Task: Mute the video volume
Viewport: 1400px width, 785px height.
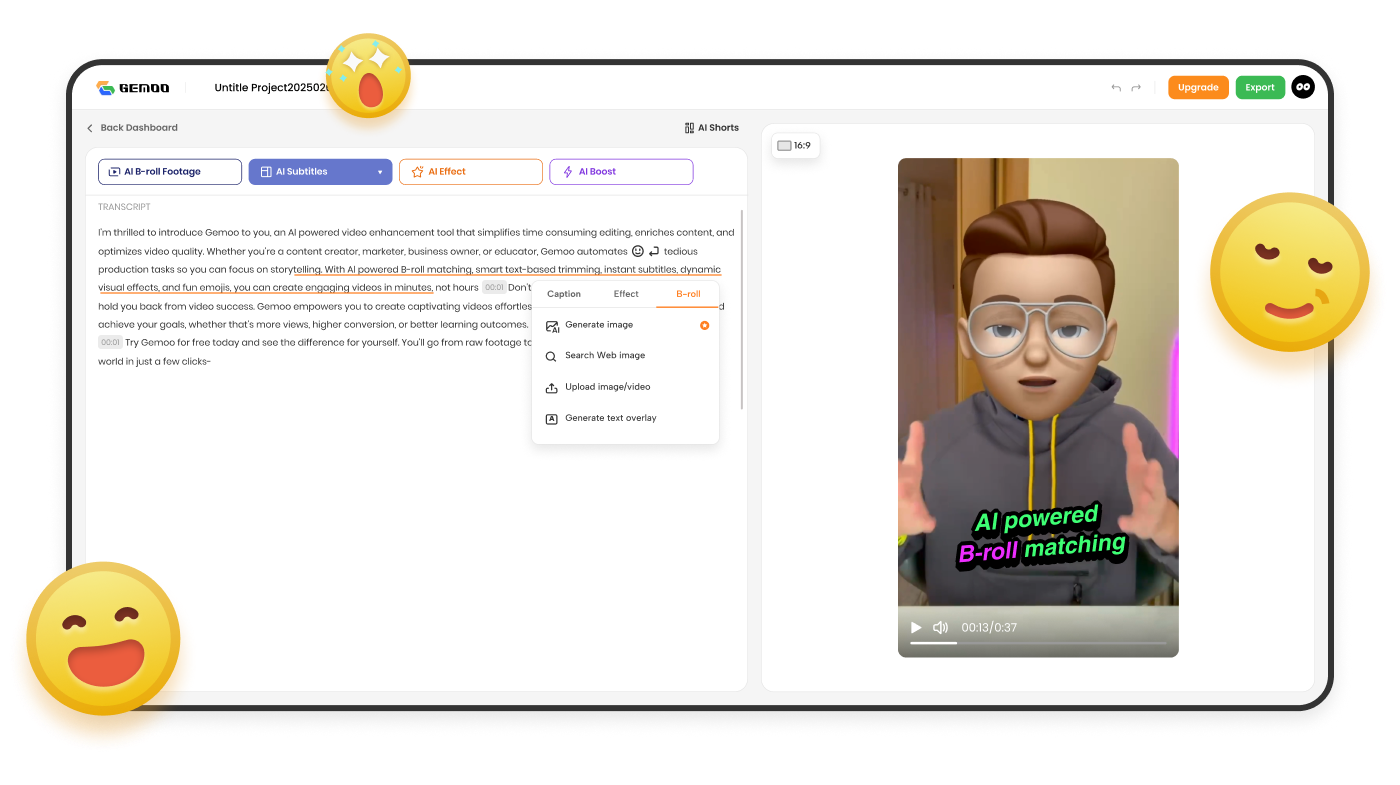Action: point(941,627)
